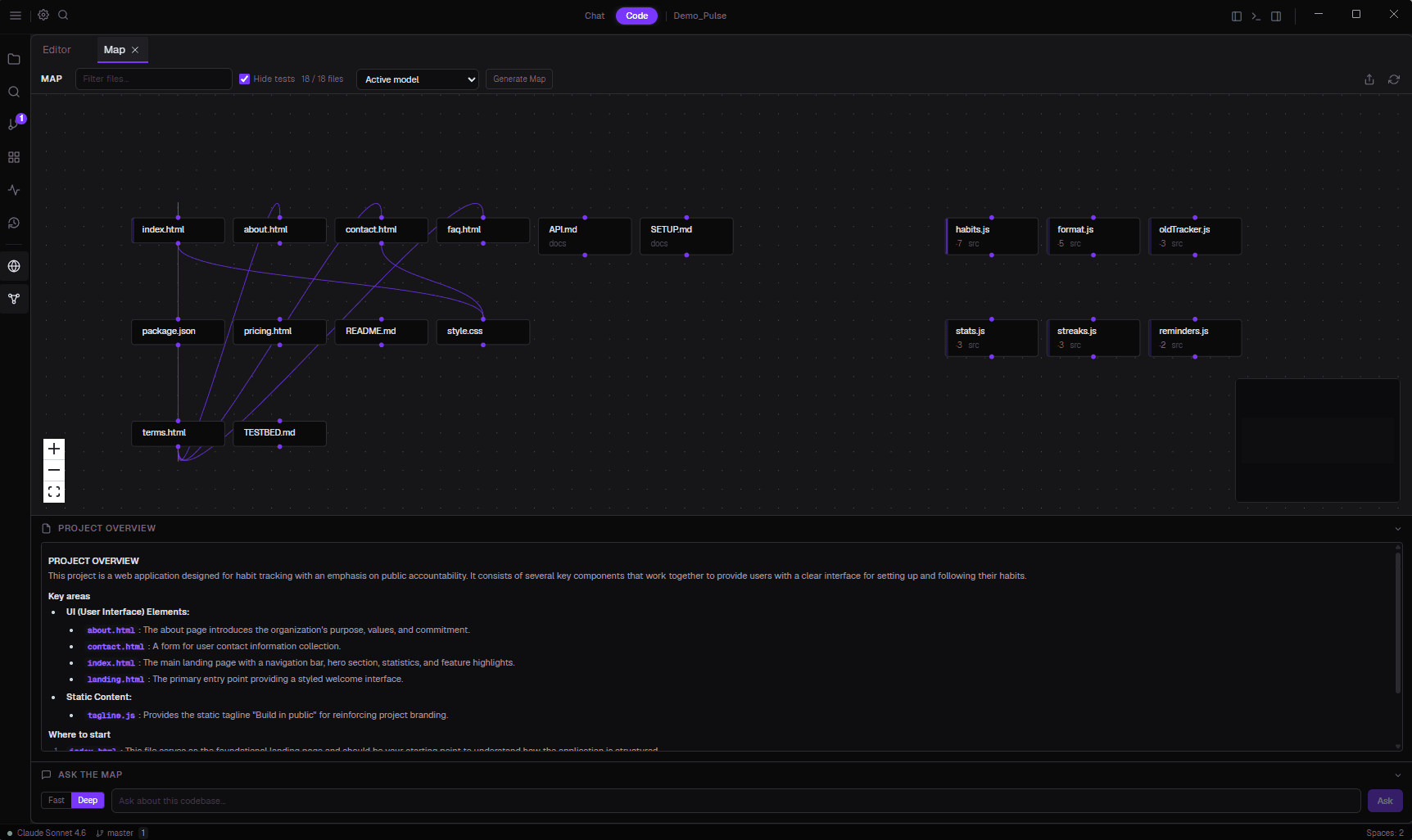Click the search icon in title bar
The width and height of the screenshot is (1412, 840).
pyautogui.click(x=63, y=15)
